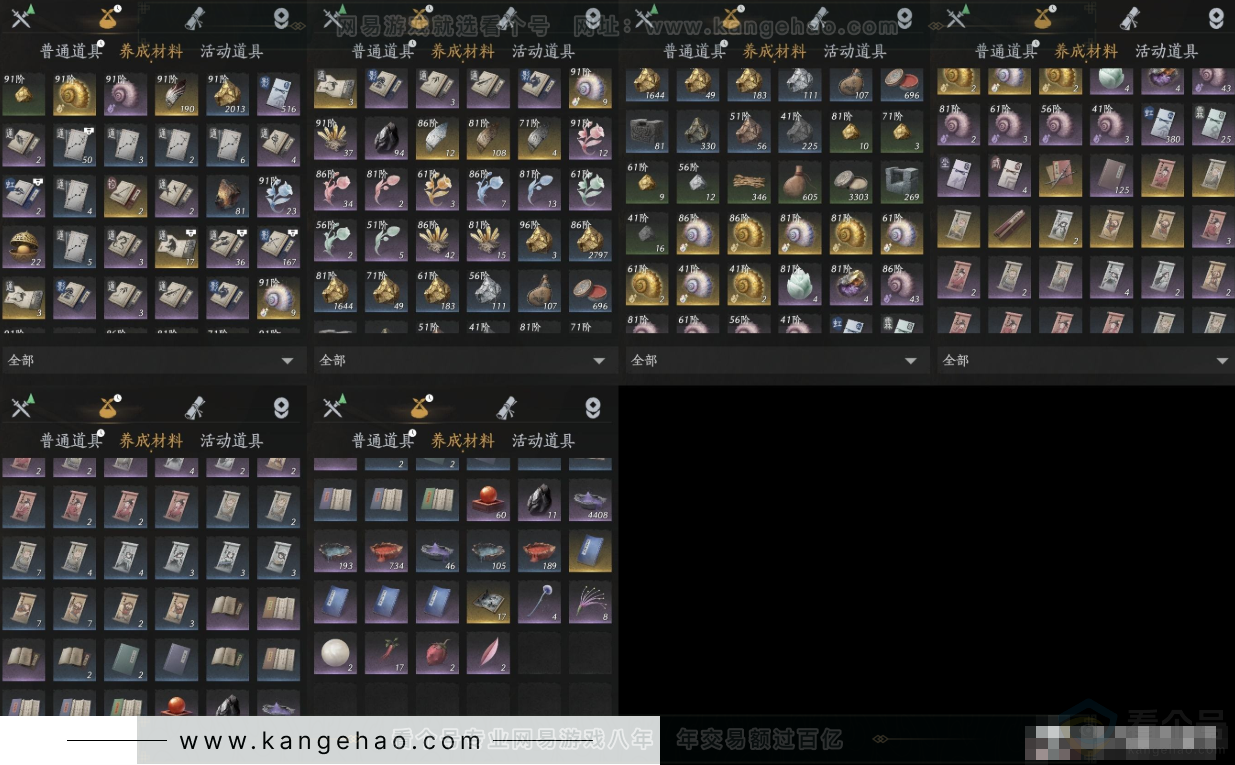The image size is (1235, 765).
Task: Click crossed swords icon in top-left panel
Action: tap(23, 17)
